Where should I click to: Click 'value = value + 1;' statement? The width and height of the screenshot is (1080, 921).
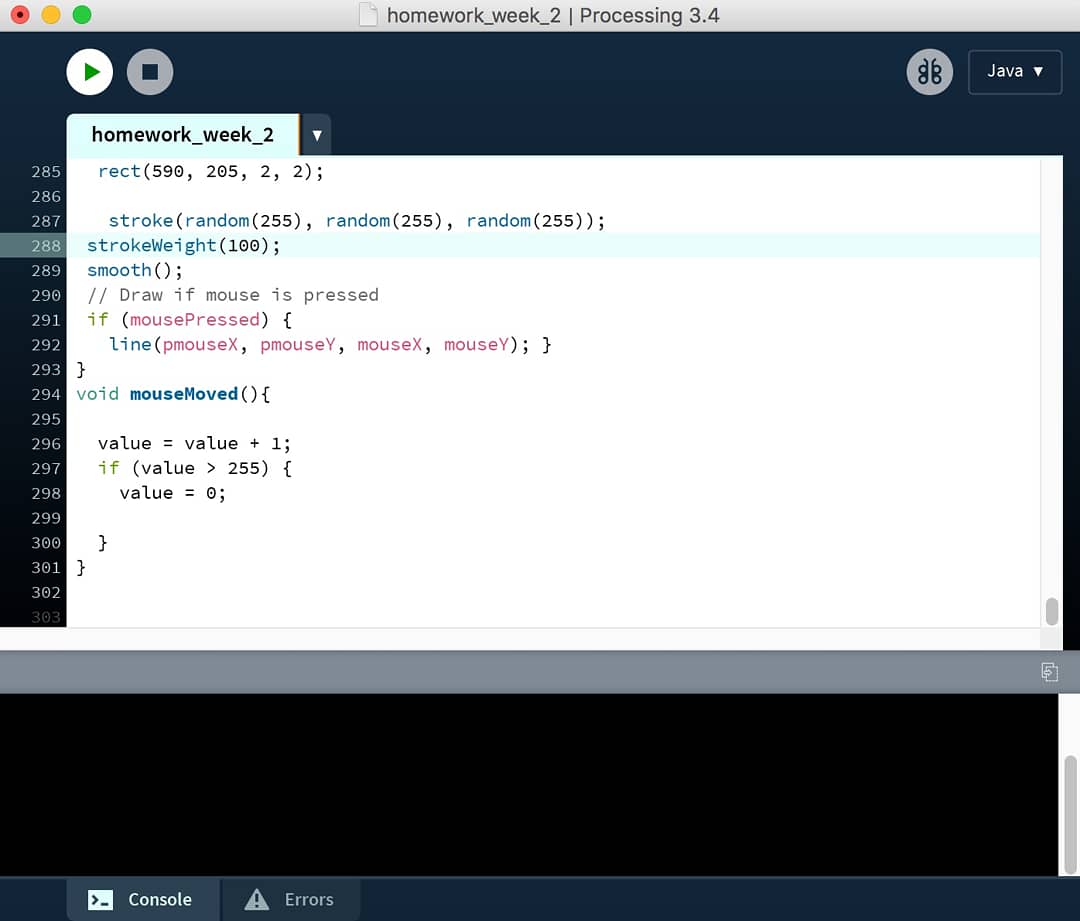[194, 444]
